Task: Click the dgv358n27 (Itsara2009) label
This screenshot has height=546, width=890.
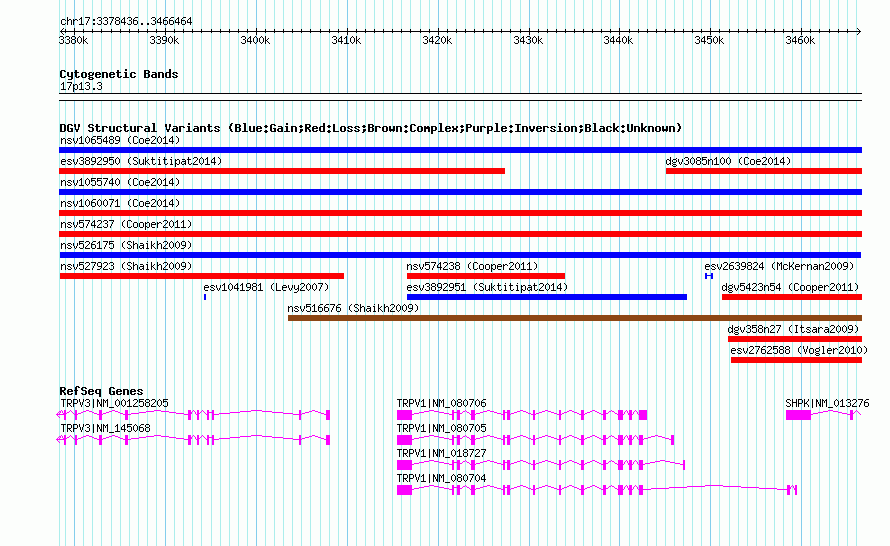Action: [794, 329]
